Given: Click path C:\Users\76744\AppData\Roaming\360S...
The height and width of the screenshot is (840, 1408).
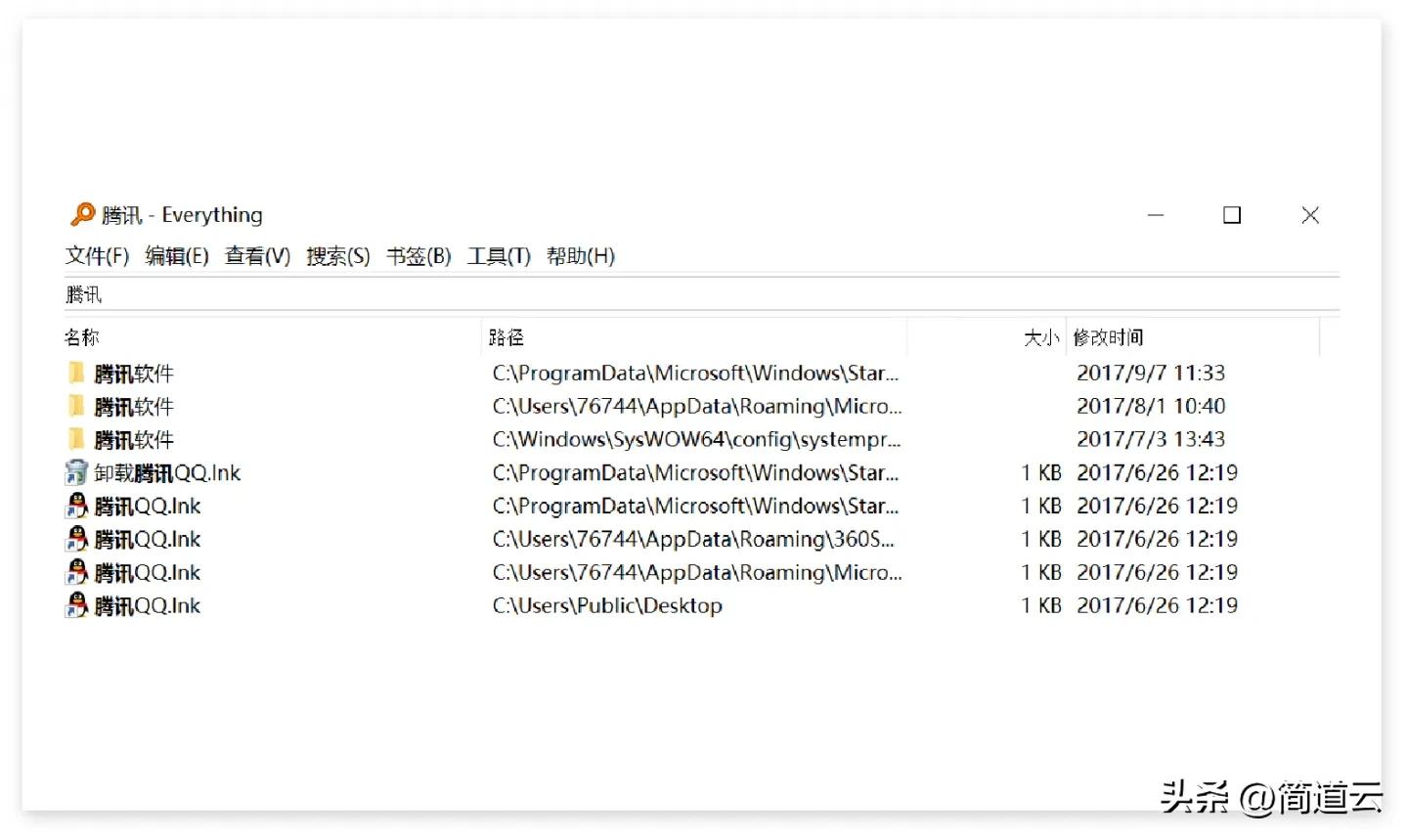Looking at the screenshot, I should tap(693, 539).
